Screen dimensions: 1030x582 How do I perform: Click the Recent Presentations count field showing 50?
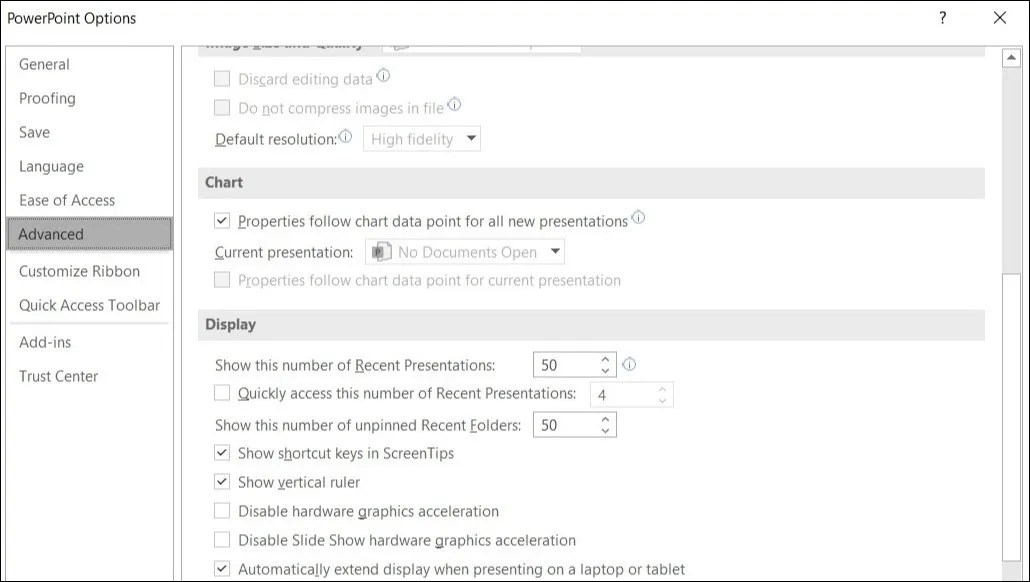tap(566, 364)
